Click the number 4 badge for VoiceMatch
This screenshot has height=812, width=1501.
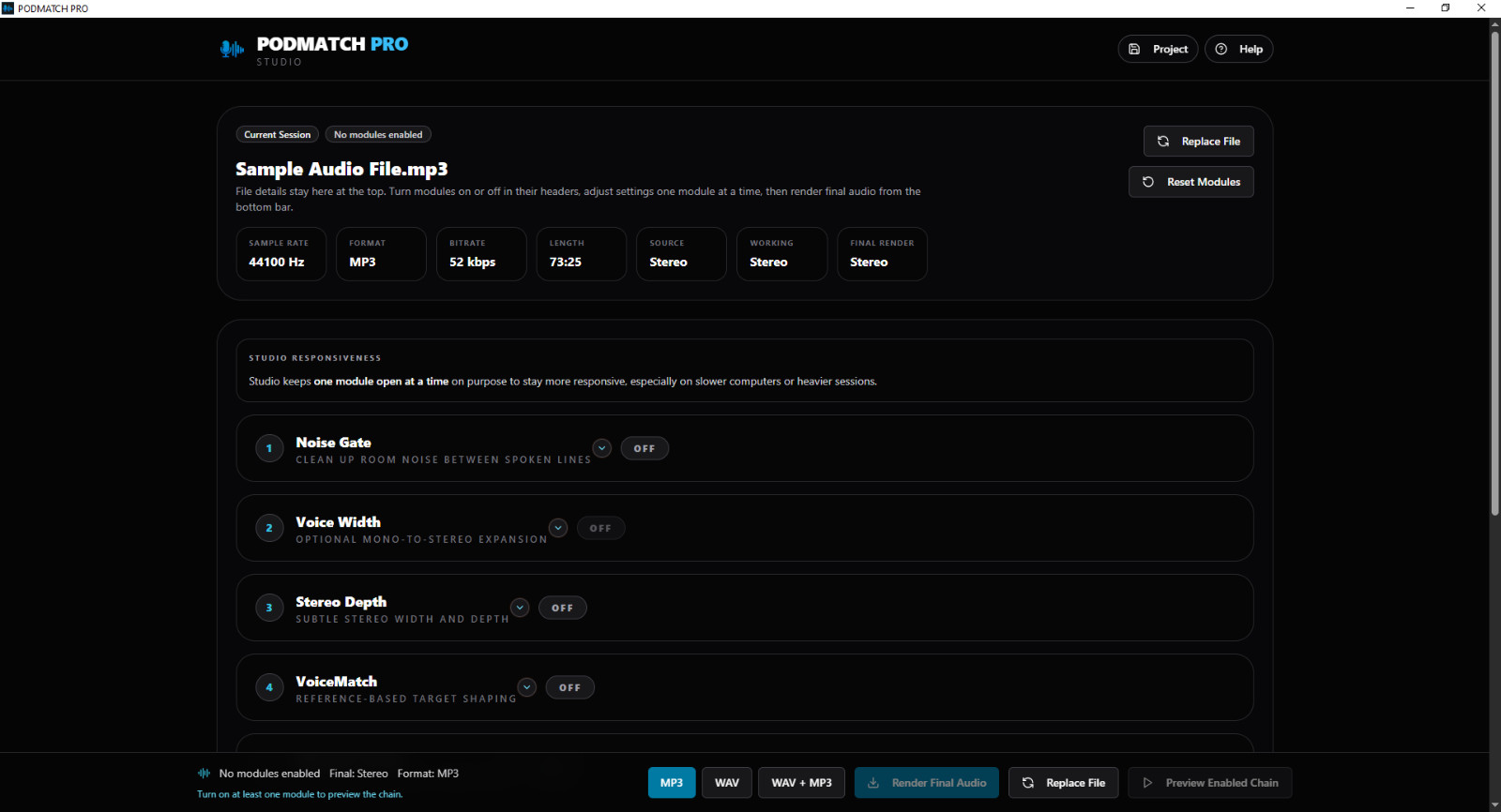point(269,687)
